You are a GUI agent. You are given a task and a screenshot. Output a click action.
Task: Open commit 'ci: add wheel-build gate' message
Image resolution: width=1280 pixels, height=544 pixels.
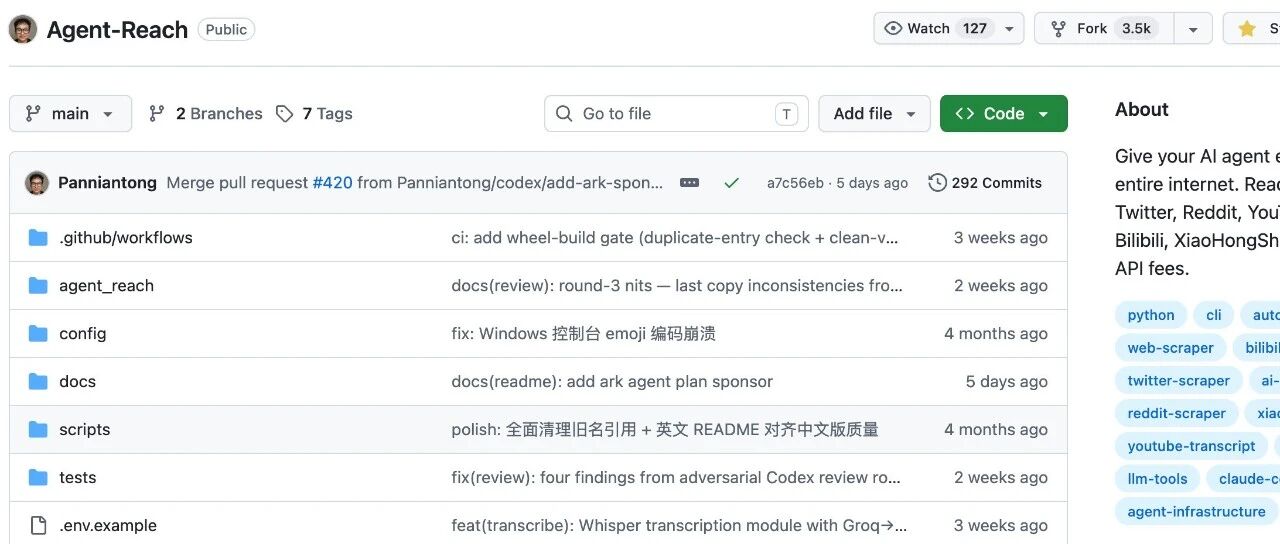coord(675,237)
